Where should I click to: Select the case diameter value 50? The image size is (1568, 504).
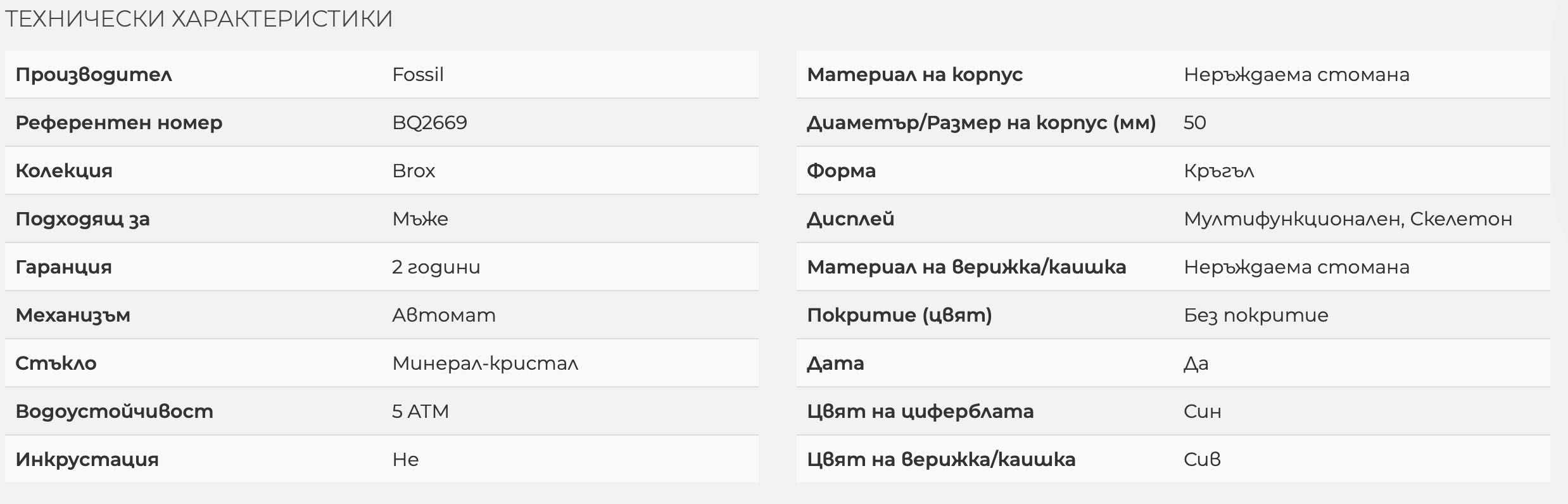(x=1195, y=123)
